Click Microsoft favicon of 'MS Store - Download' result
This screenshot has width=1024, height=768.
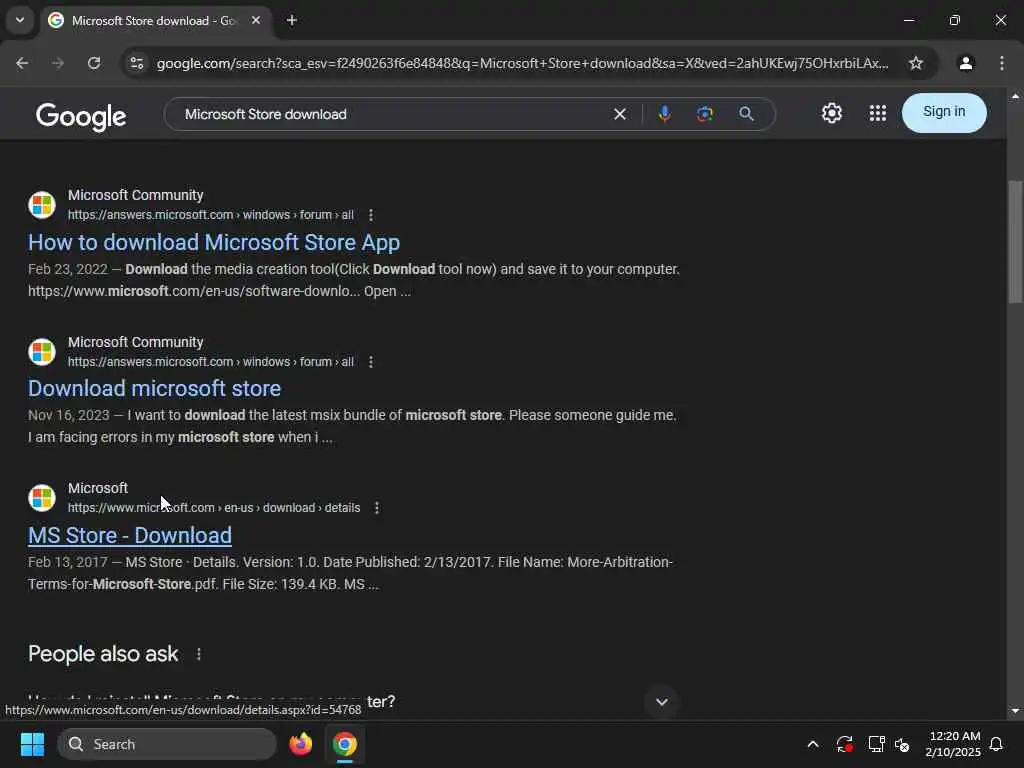42,498
